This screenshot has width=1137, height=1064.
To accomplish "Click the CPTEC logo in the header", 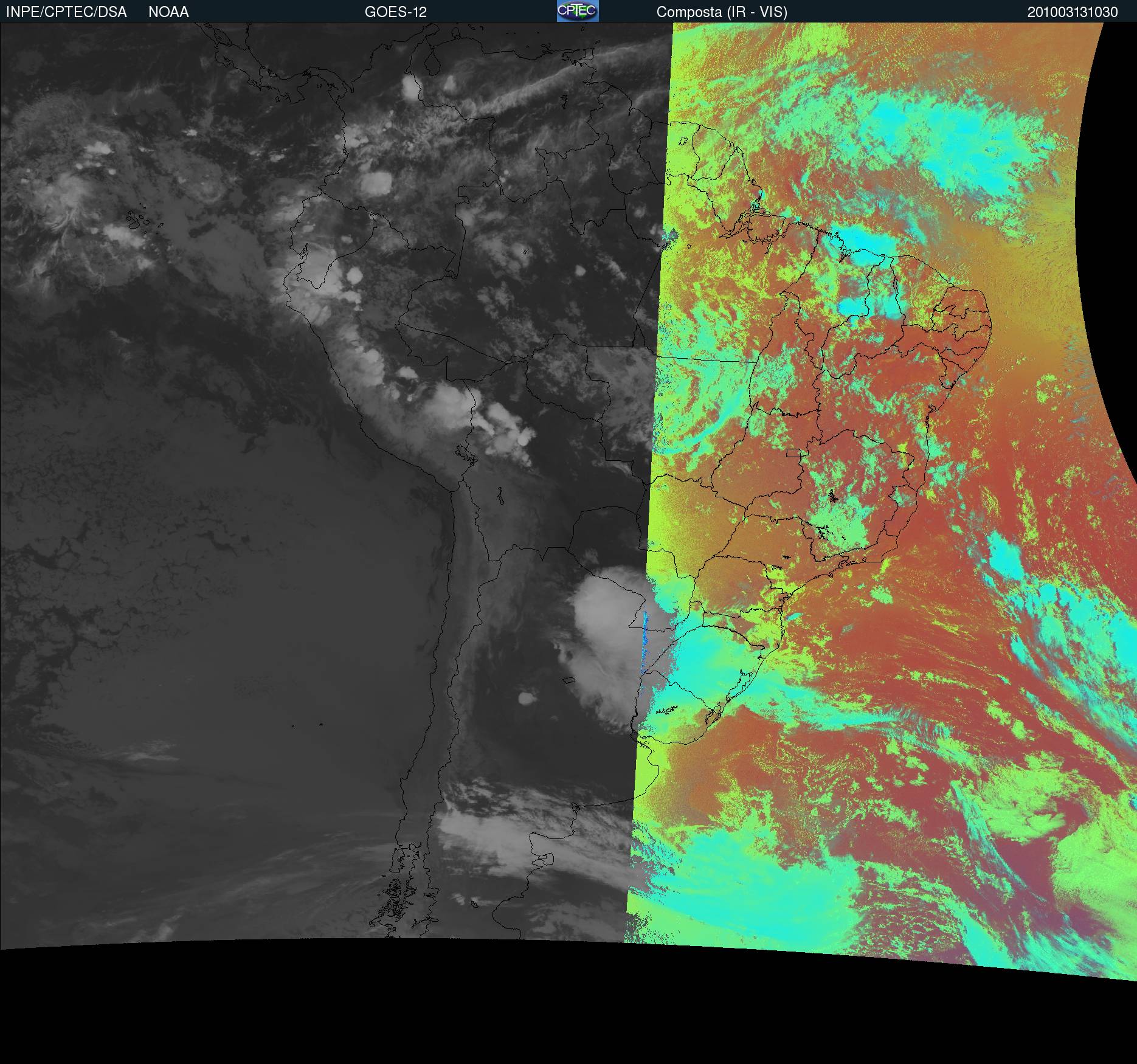I will click(x=578, y=11).
